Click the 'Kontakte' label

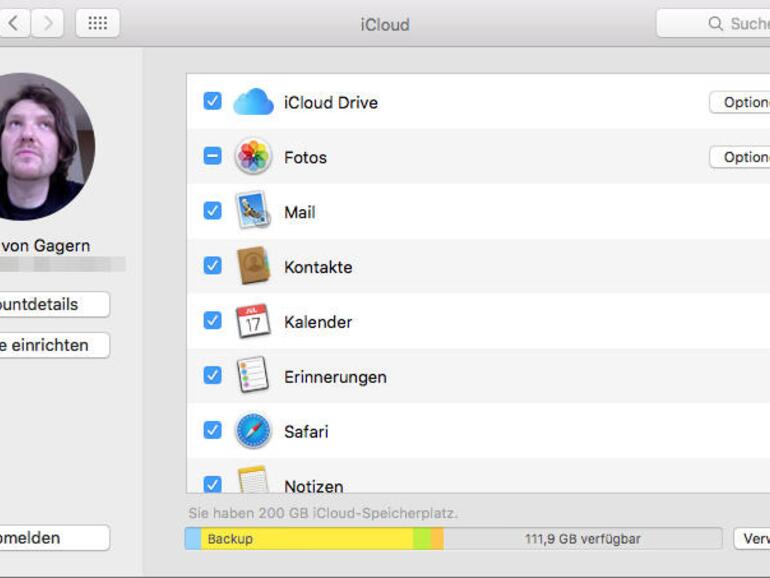pos(318,267)
